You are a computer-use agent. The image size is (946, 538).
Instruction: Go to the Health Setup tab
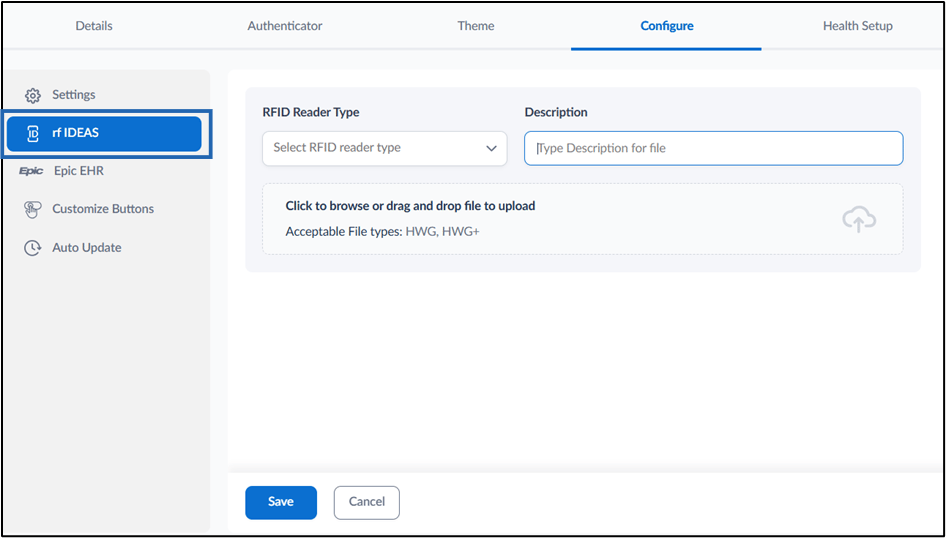[x=857, y=26]
